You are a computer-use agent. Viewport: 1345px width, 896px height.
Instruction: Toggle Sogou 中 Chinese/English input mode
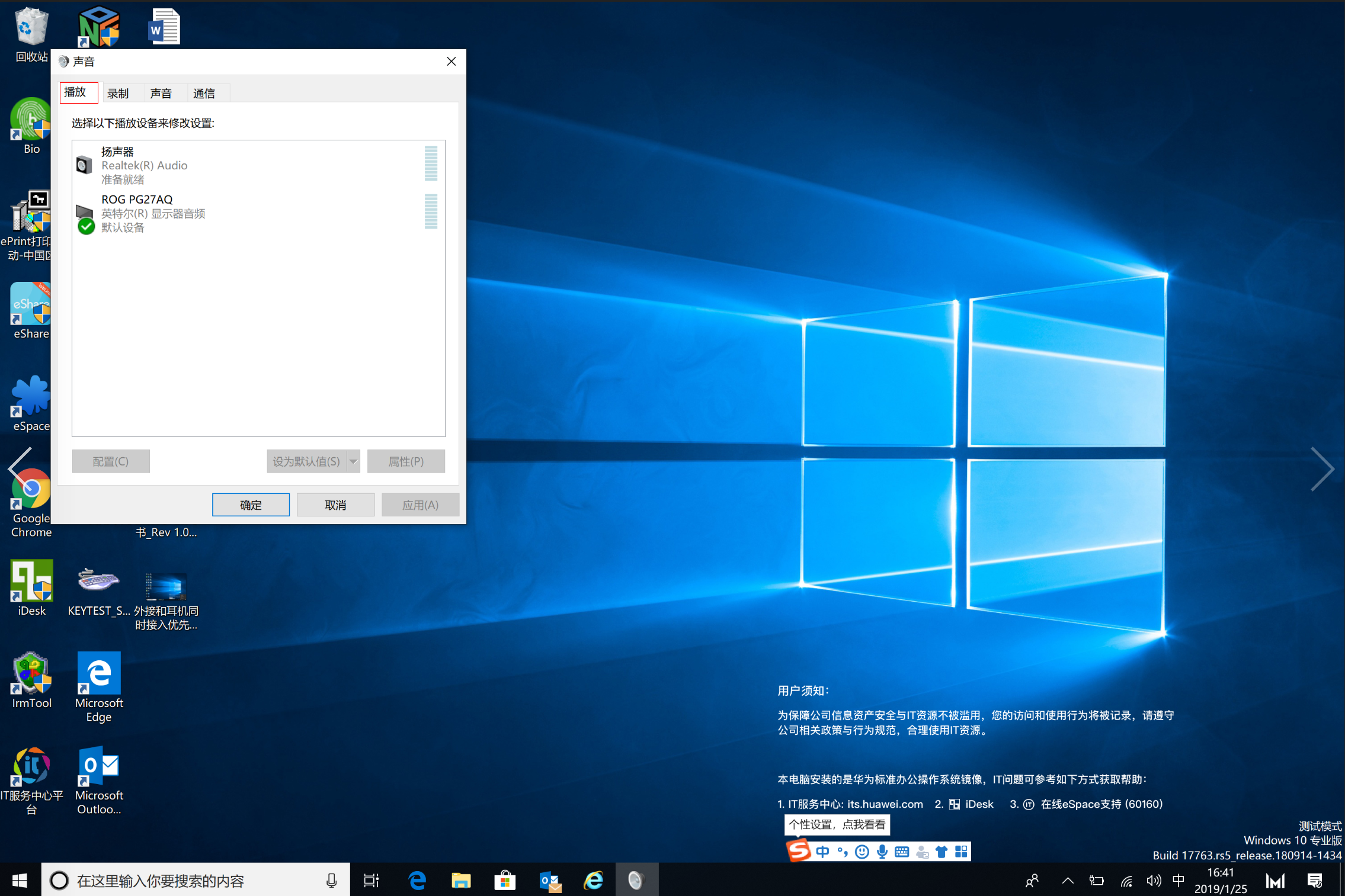[x=822, y=852]
